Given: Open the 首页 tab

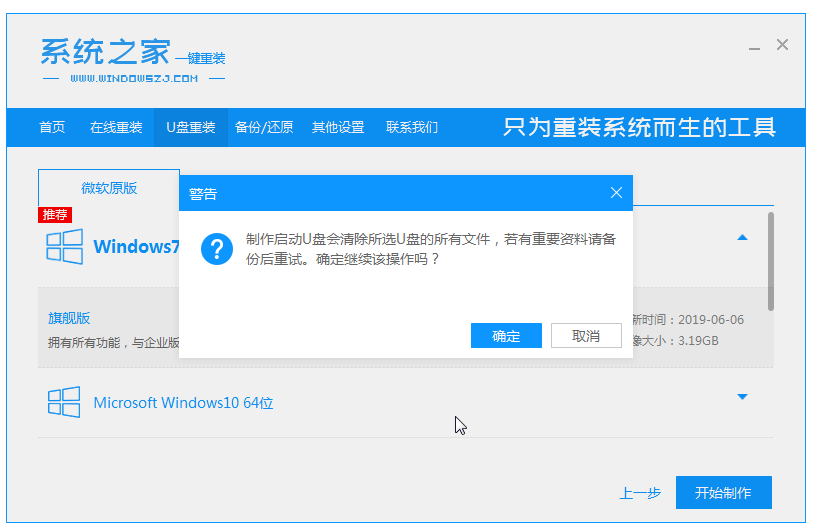Looking at the screenshot, I should (52, 127).
